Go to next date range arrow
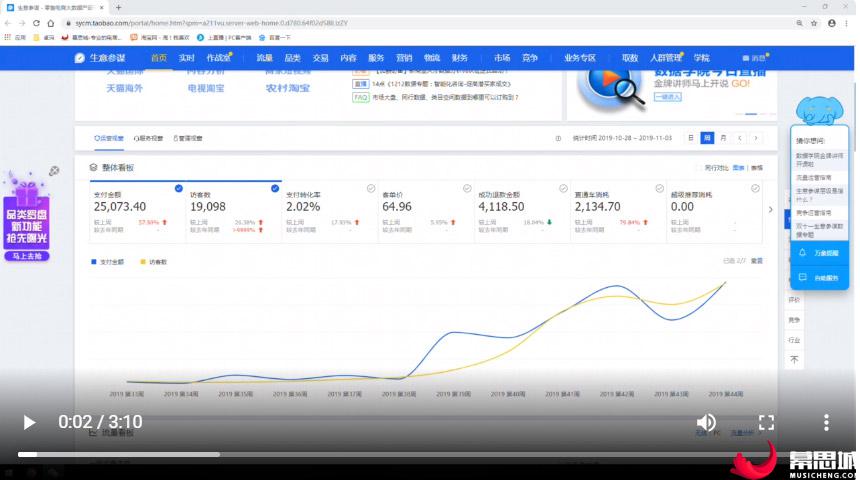 (x=756, y=138)
